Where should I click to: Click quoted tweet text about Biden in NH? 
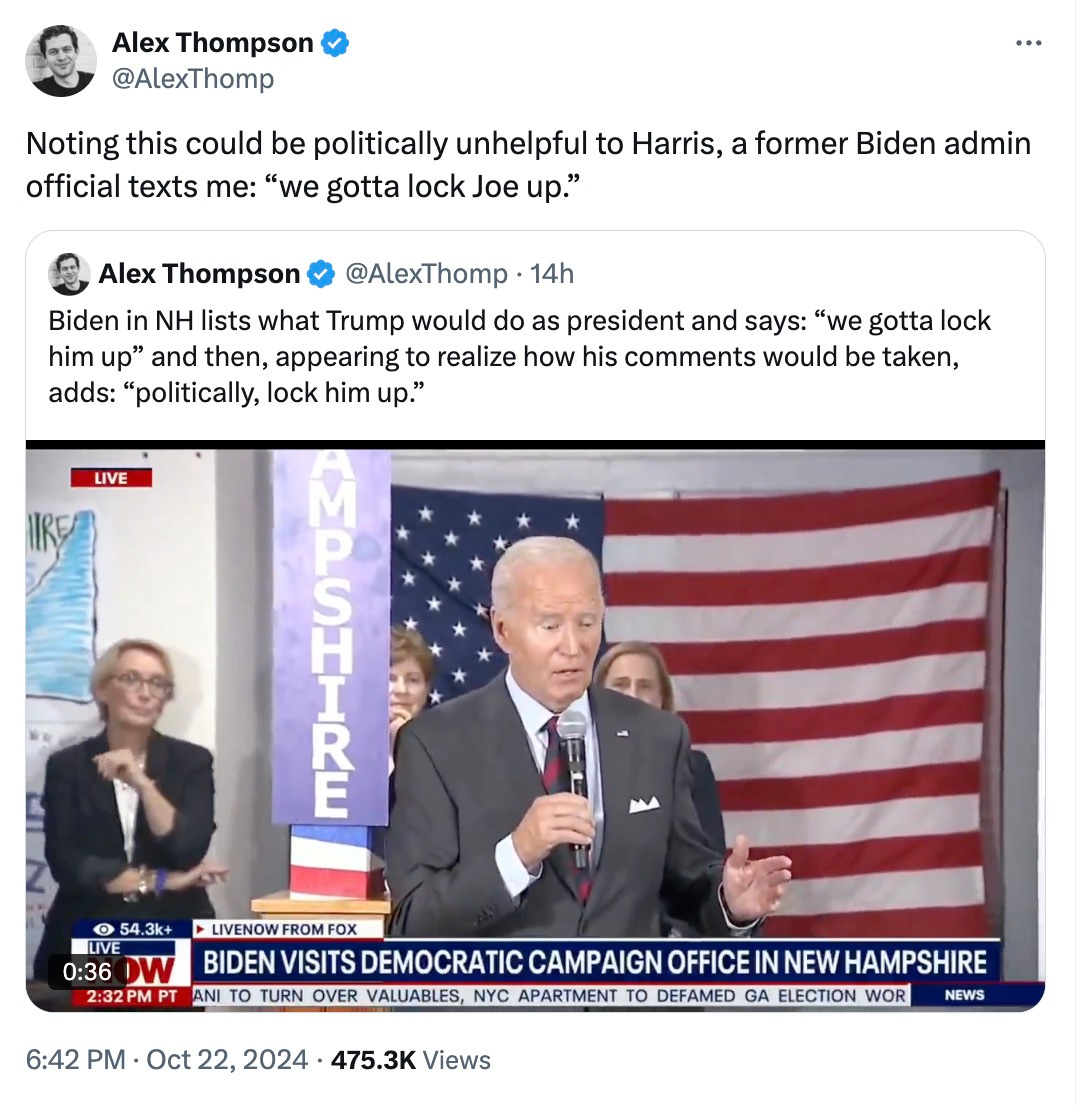pyautogui.click(x=520, y=356)
